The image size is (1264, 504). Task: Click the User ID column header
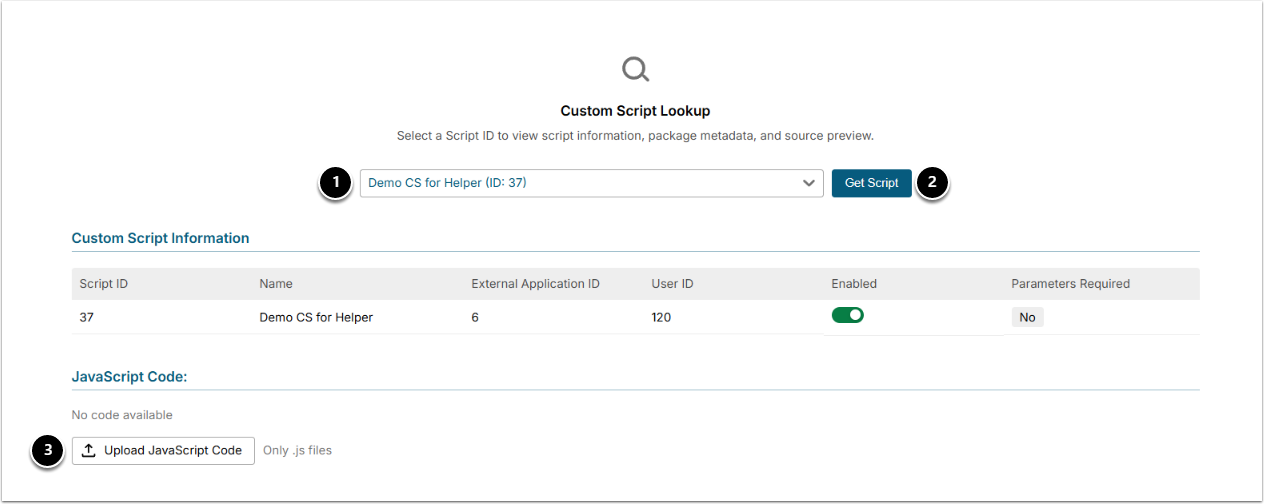coord(672,284)
